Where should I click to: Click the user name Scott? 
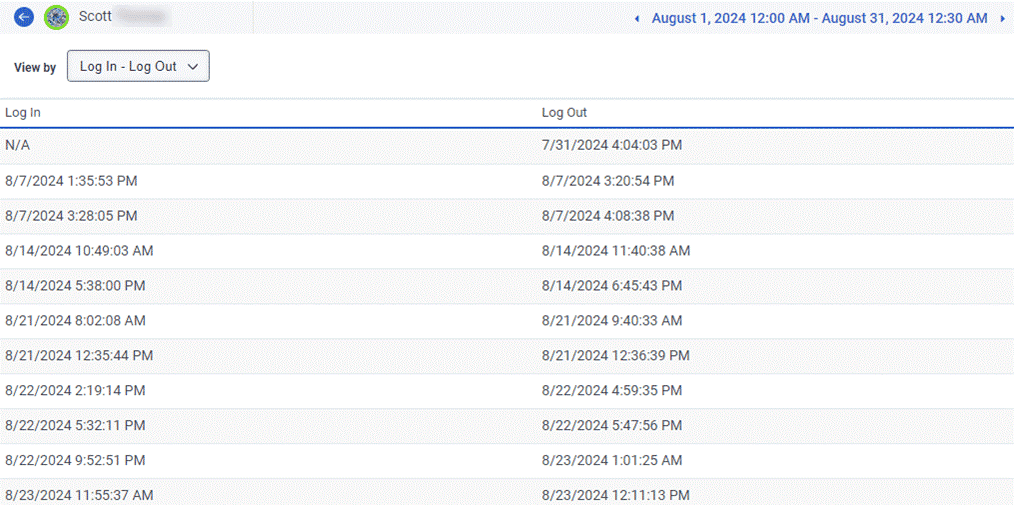(x=96, y=17)
